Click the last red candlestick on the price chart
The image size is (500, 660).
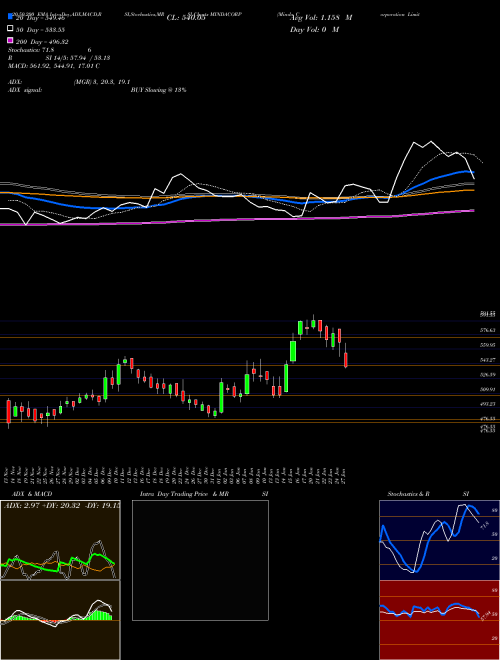coord(346,360)
